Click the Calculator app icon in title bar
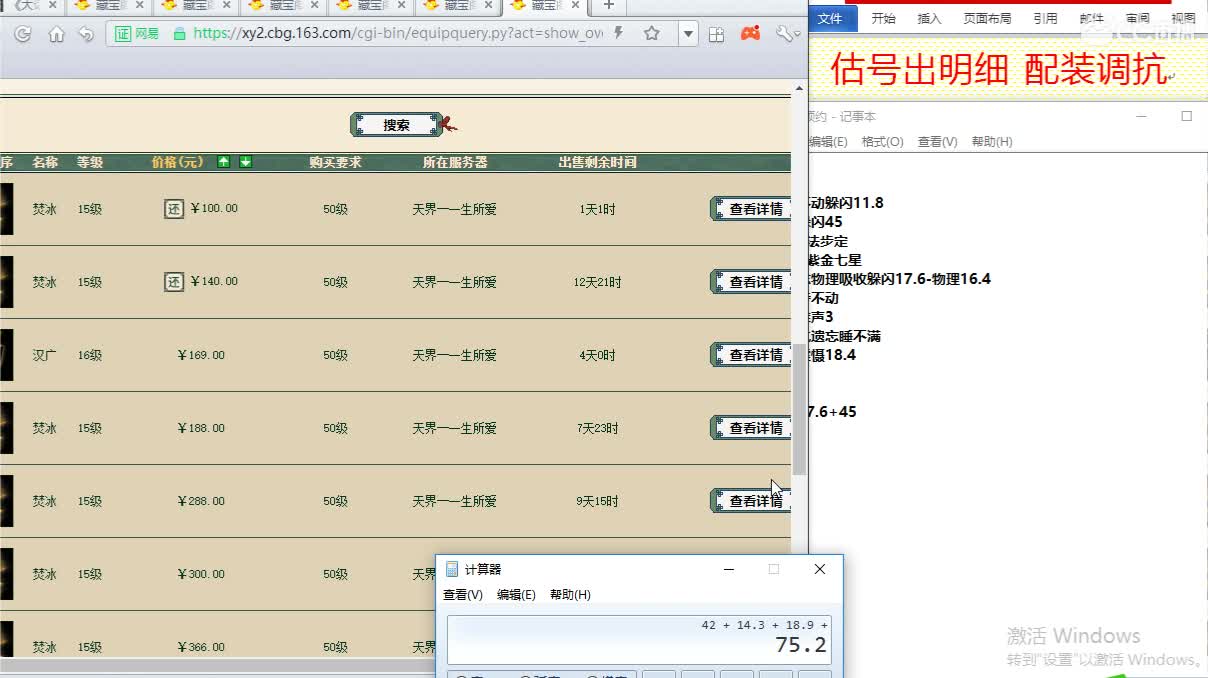The width and height of the screenshot is (1208, 678). click(452, 569)
